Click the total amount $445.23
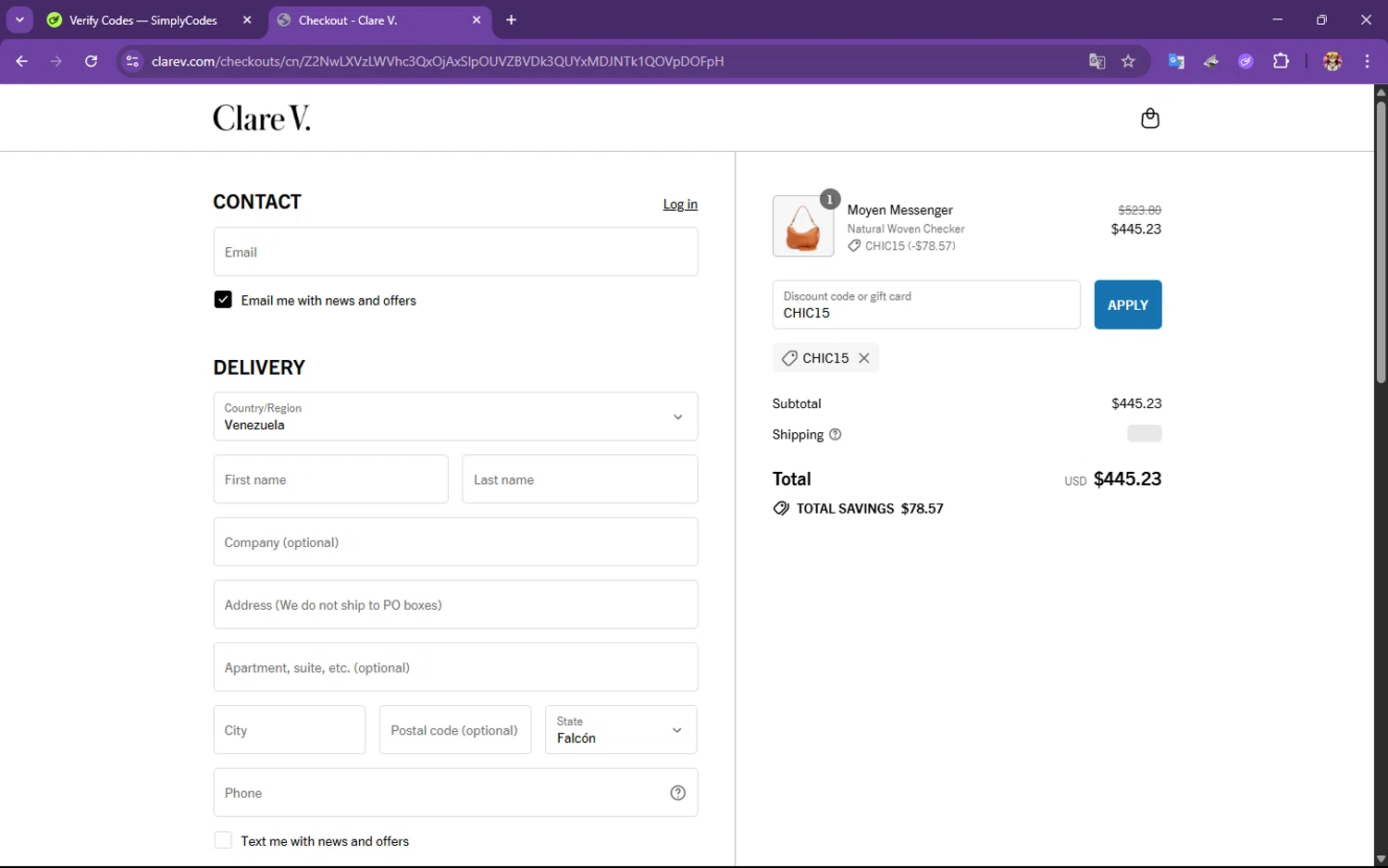Viewport: 1388px width, 868px height. point(1127,479)
